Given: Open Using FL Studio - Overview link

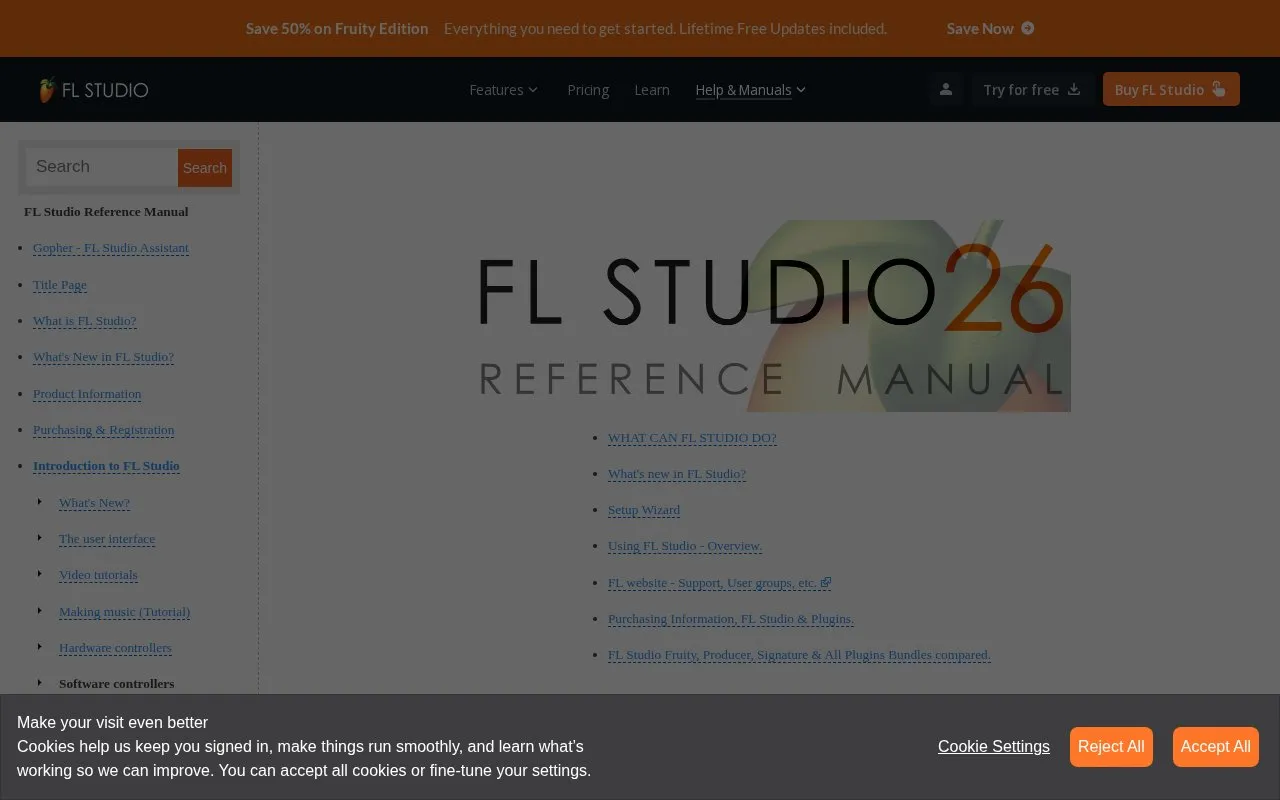Looking at the screenshot, I should pyautogui.click(x=685, y=546).
